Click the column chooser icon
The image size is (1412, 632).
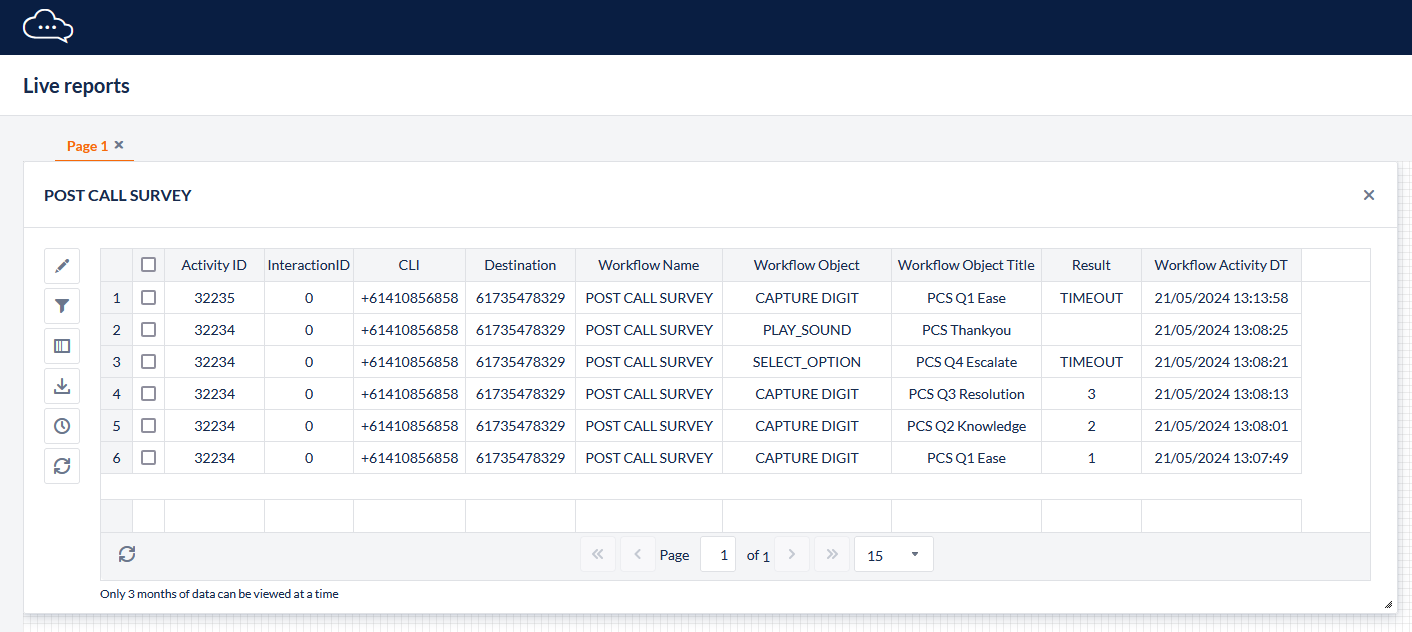[62, 346]
